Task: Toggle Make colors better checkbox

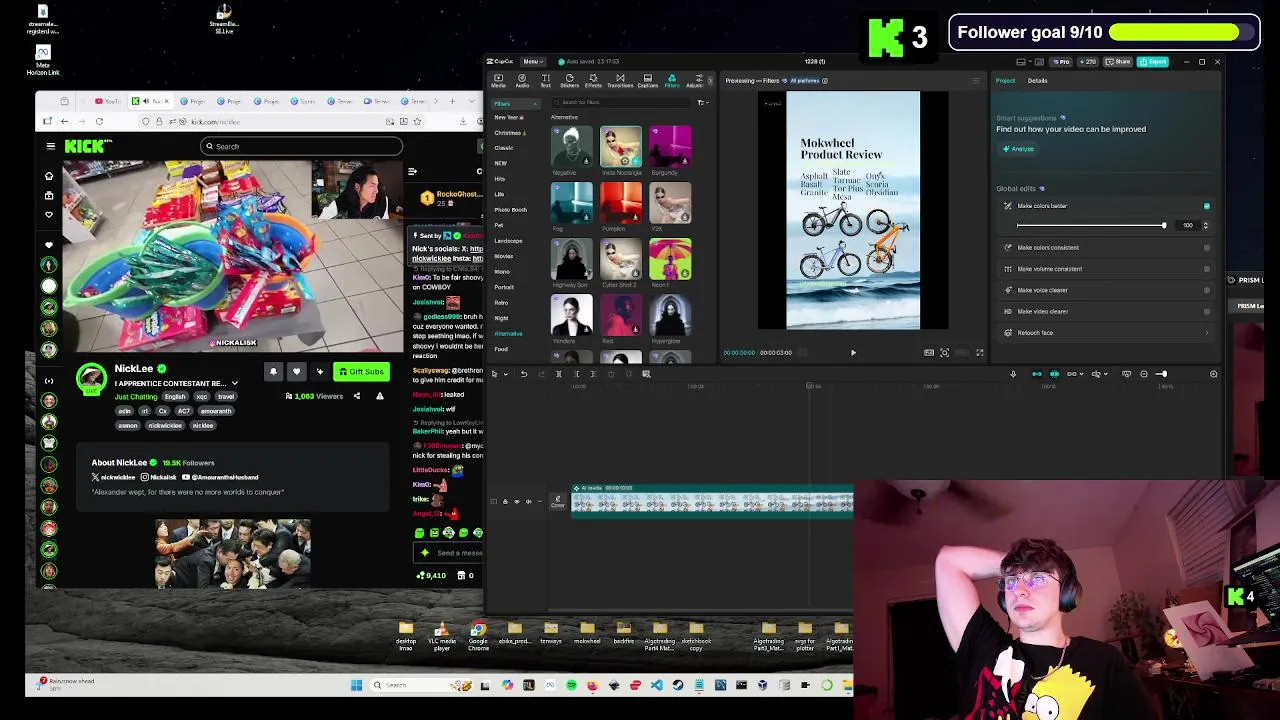Action: [x=1206, y=206]
